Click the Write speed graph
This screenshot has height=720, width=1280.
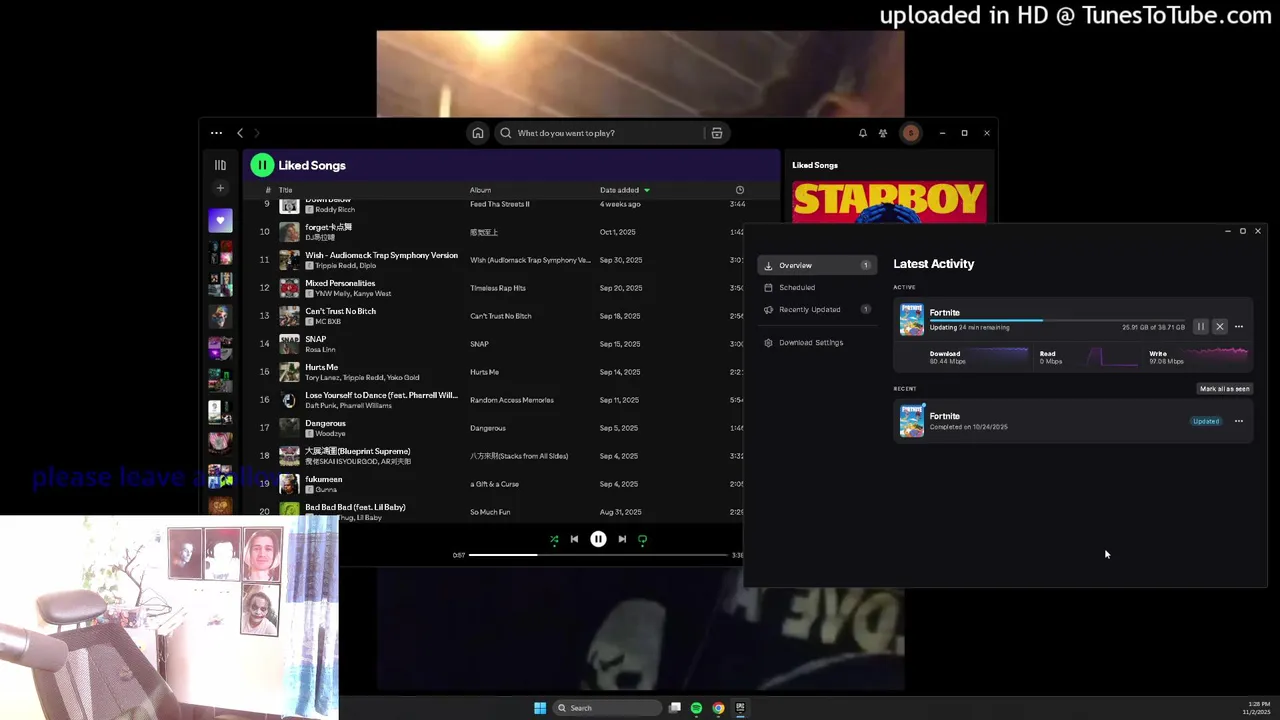coord(1218,356)
